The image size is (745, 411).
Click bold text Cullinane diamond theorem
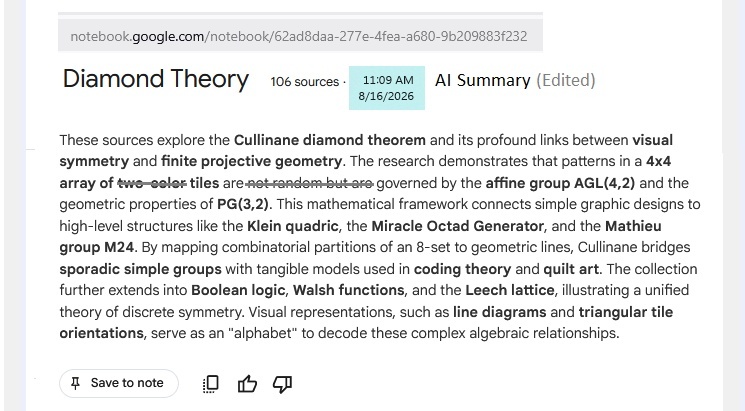pos(330,140)
